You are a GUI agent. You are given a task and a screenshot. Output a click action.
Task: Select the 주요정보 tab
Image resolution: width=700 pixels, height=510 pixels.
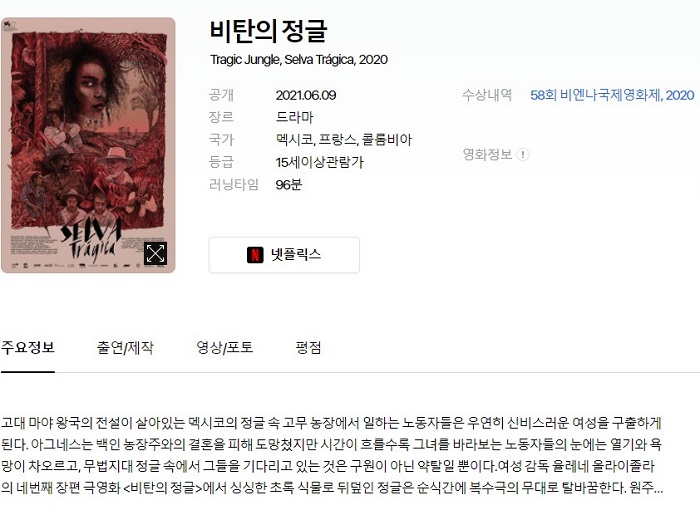(x=28, y=347)
